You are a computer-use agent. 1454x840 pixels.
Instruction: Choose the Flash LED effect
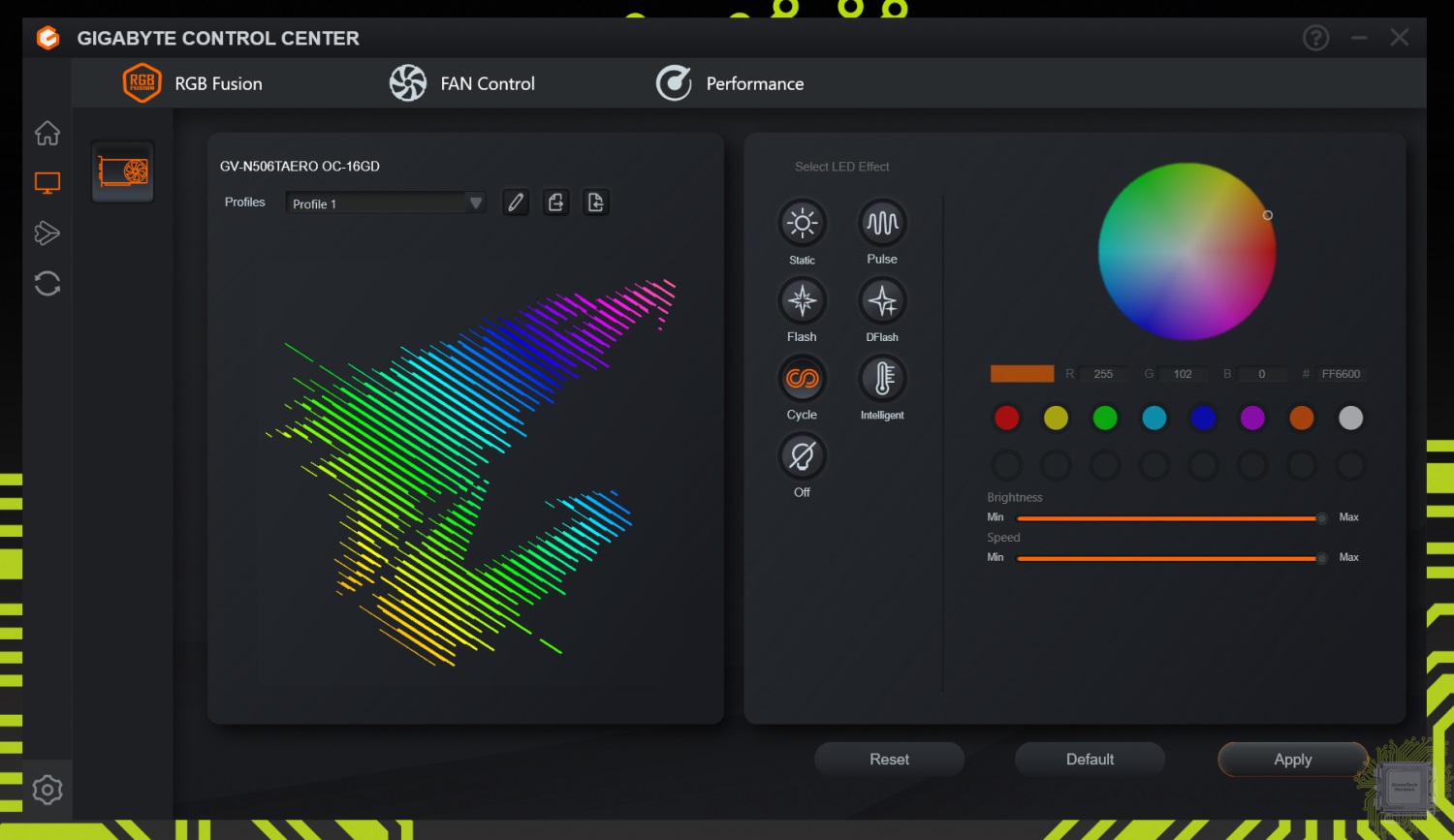coord(802,300)
